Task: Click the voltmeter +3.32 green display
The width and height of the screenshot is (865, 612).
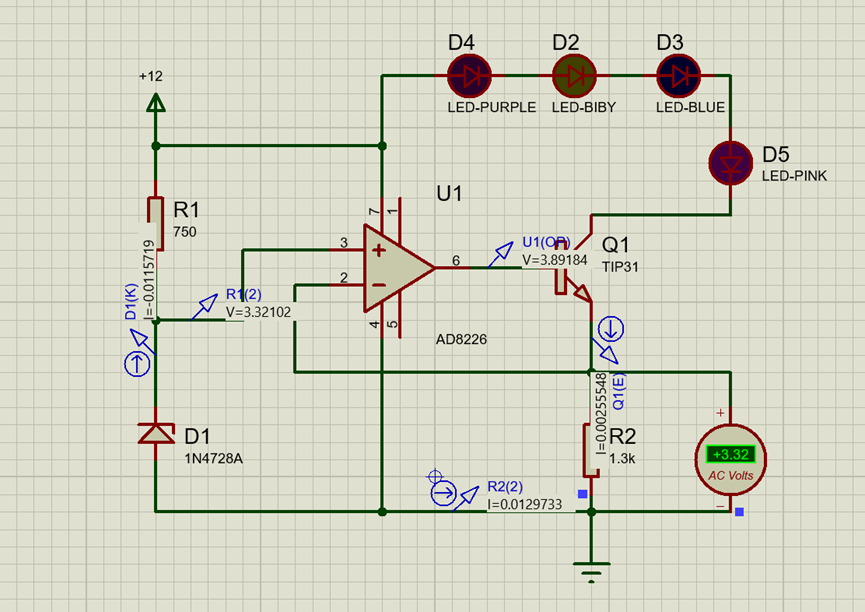Action: tap(730, 454)
